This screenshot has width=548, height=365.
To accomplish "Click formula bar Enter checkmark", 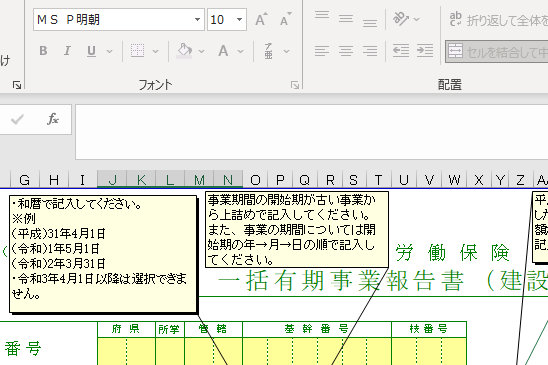I will tap(17, 120).
